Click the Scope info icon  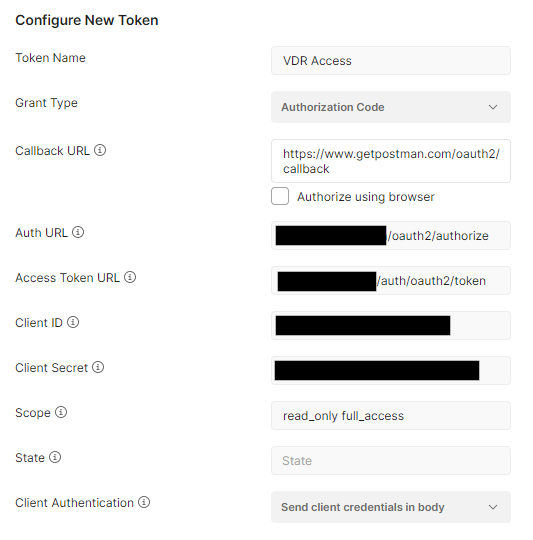[61, 412]
